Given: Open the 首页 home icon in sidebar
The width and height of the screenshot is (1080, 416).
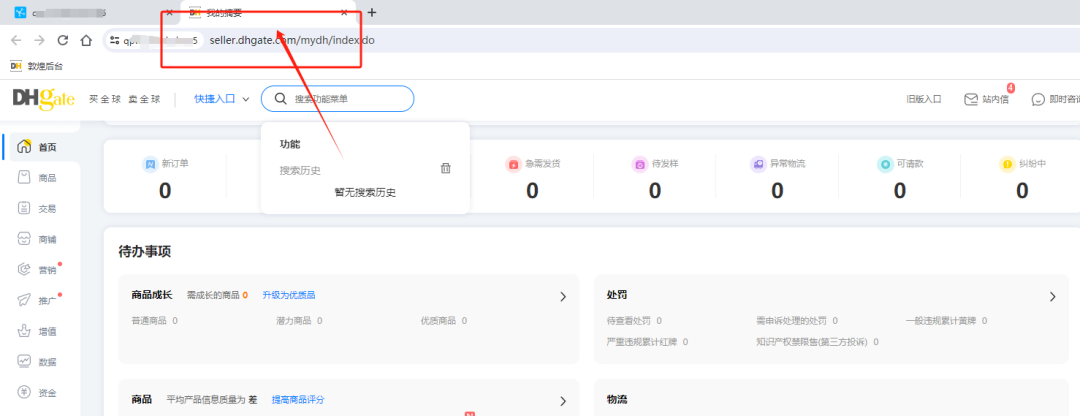Looking at the screenshot, I should pyautogui.click(x=25, y=147).
